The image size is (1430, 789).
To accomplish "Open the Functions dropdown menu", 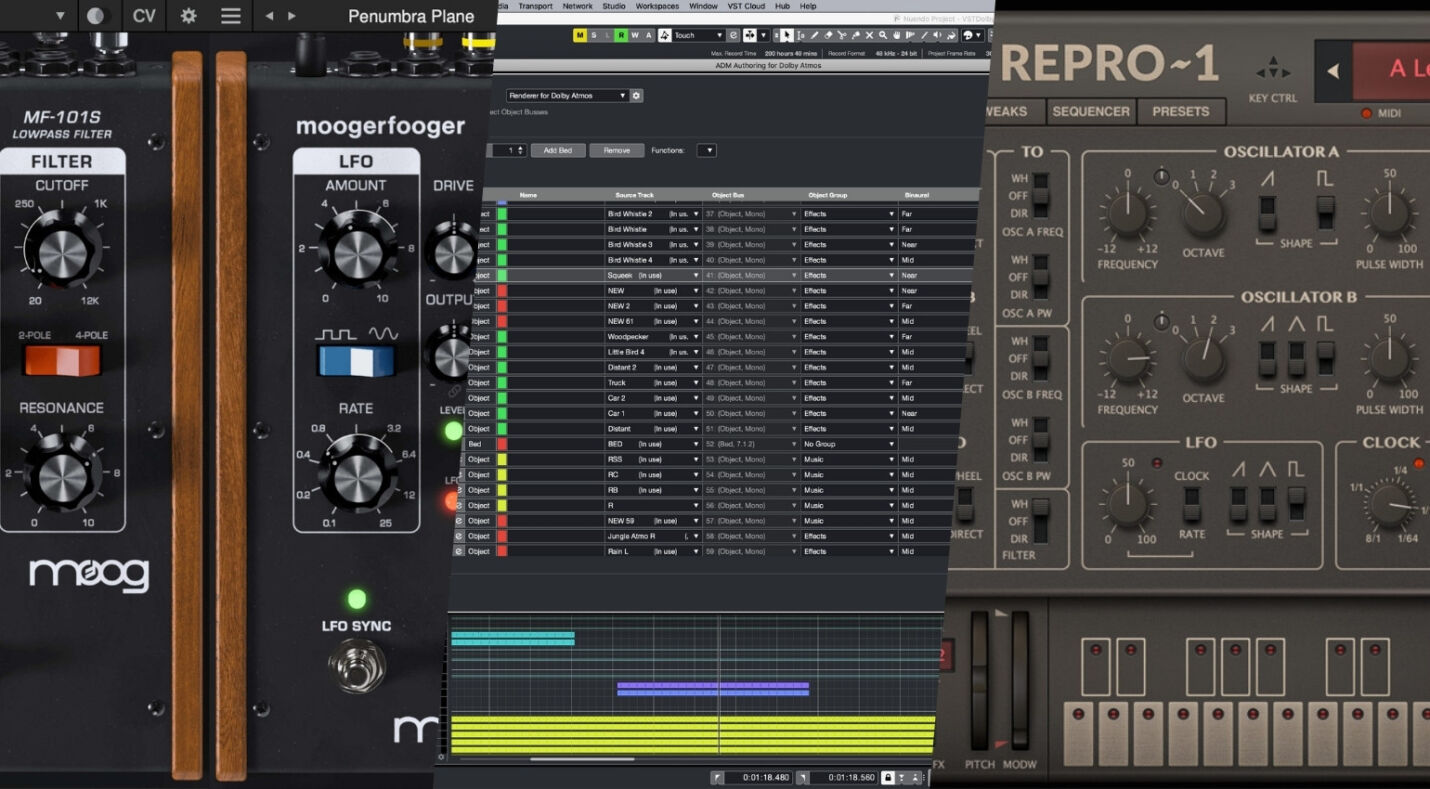I will coord(708,150).
